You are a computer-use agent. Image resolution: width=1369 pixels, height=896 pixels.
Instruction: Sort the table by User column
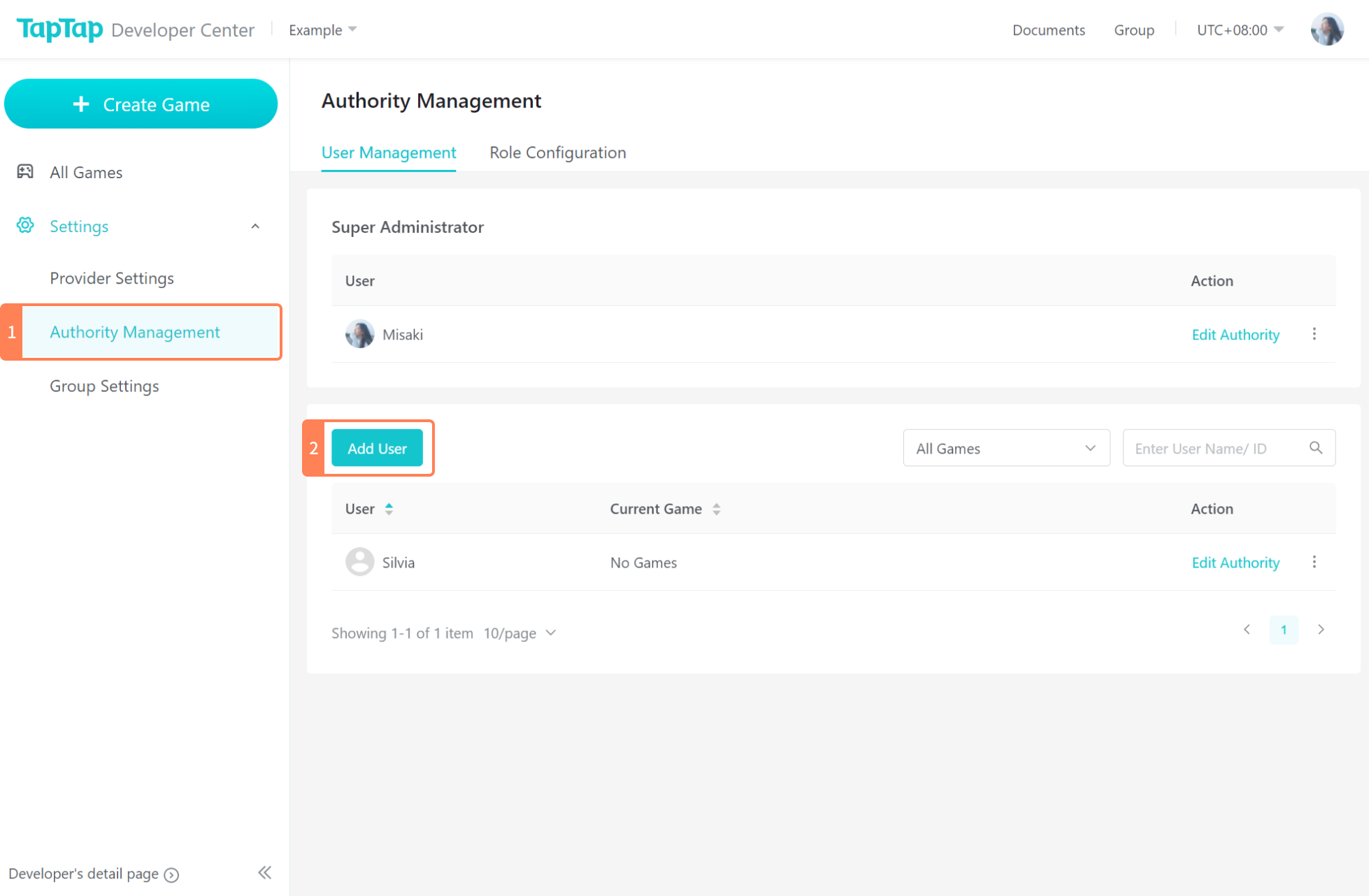[389, 509]
